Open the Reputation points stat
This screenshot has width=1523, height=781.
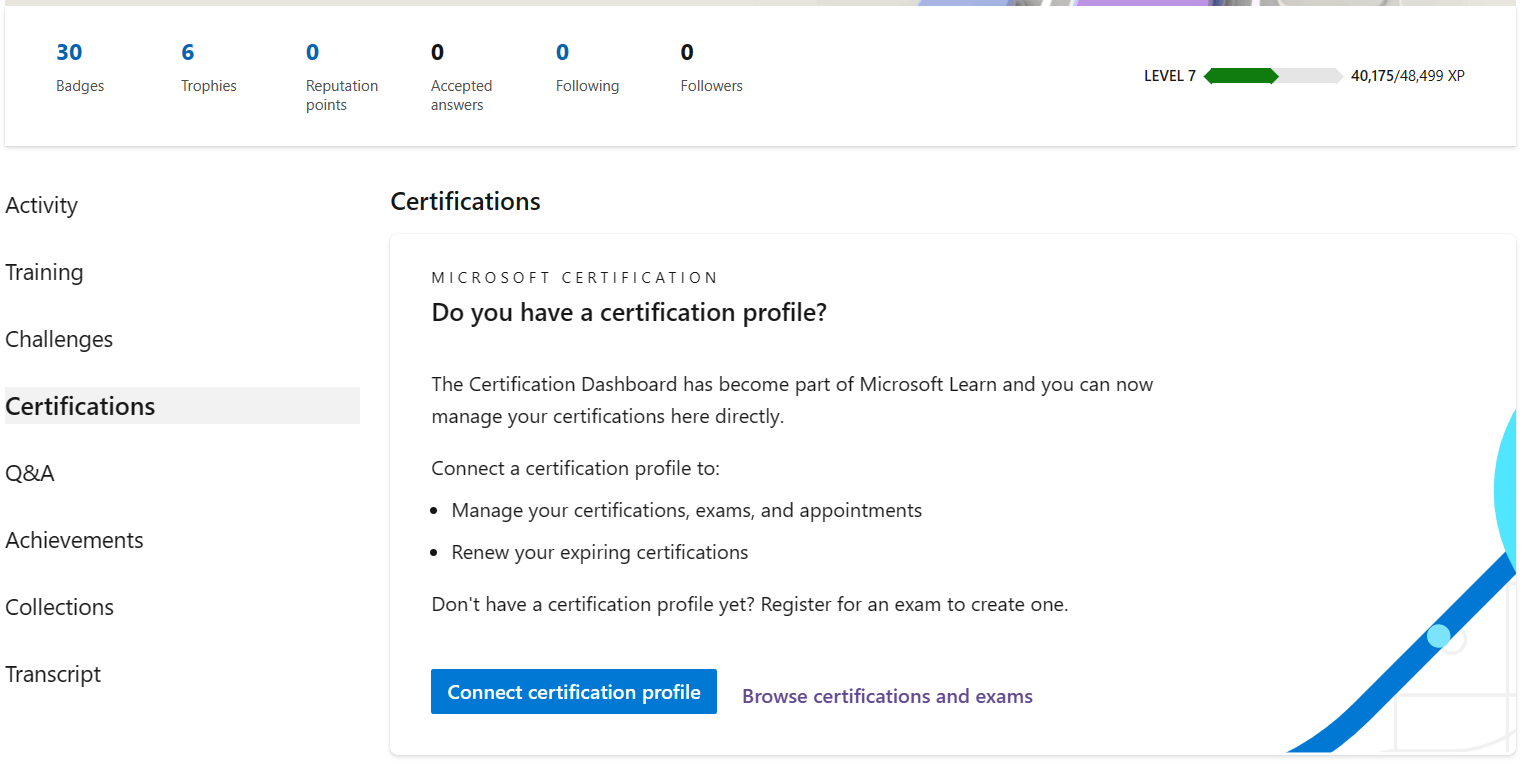[x=342, y=77]
